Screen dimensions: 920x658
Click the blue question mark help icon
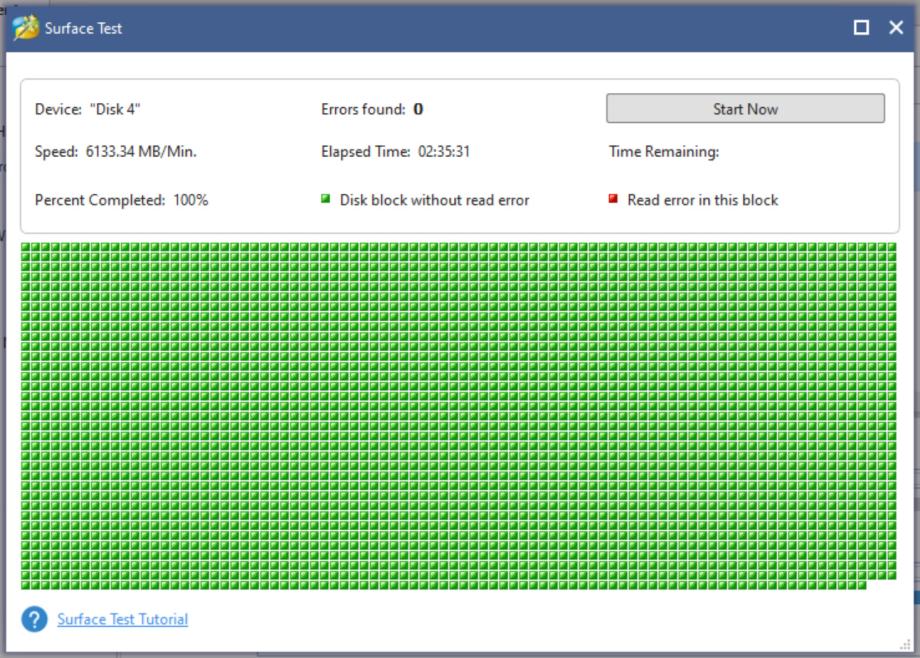pos(34,620)
